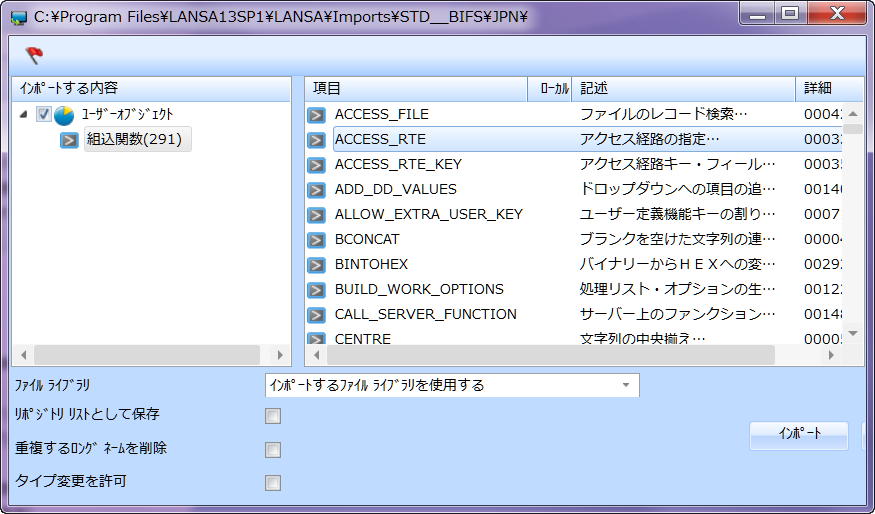Screen dimensions: 875x514
Task: Select the CALL_SERVER_FUNCTION item
Action: pos(426,315)
